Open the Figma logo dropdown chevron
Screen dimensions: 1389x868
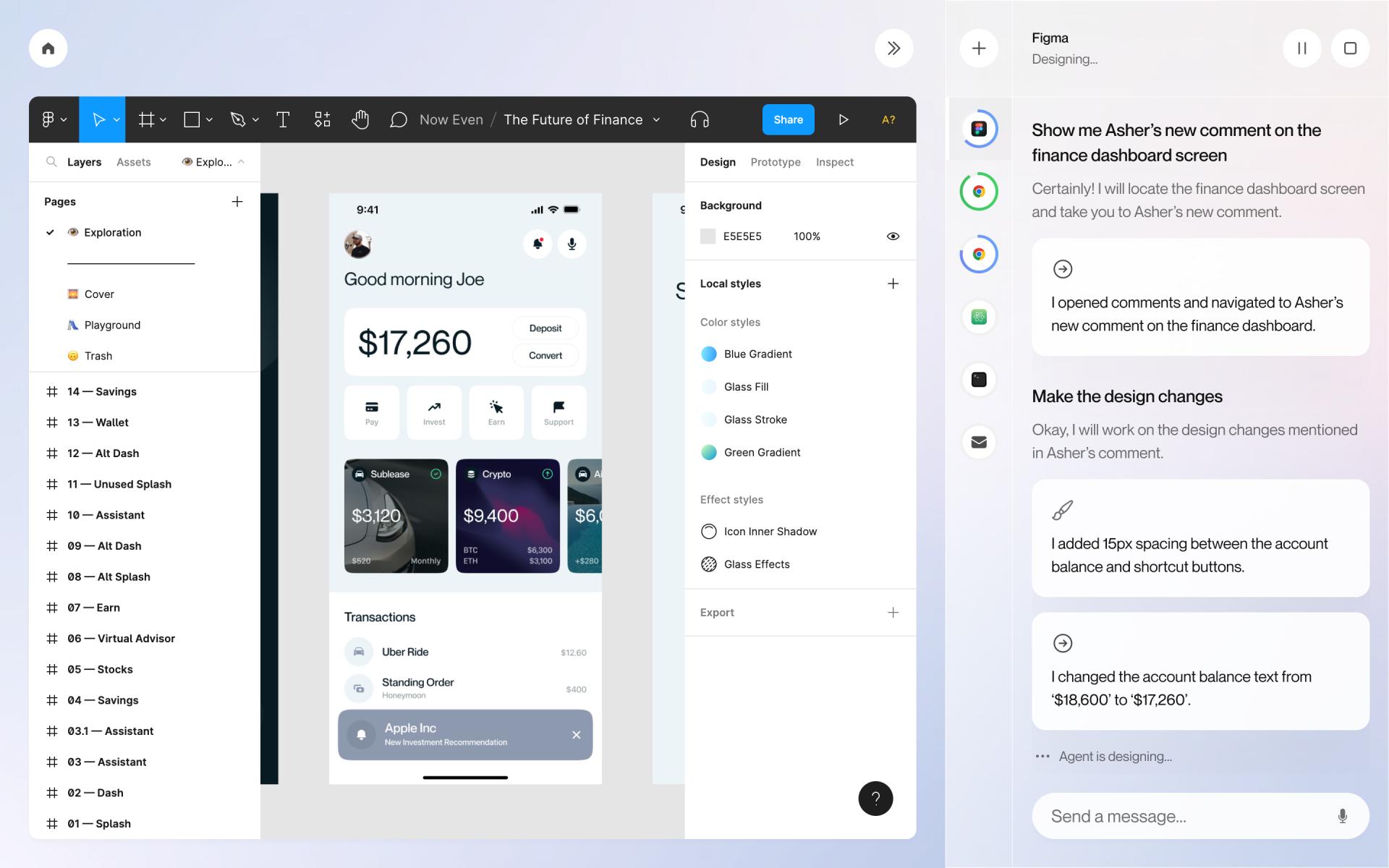pos(64,120)
